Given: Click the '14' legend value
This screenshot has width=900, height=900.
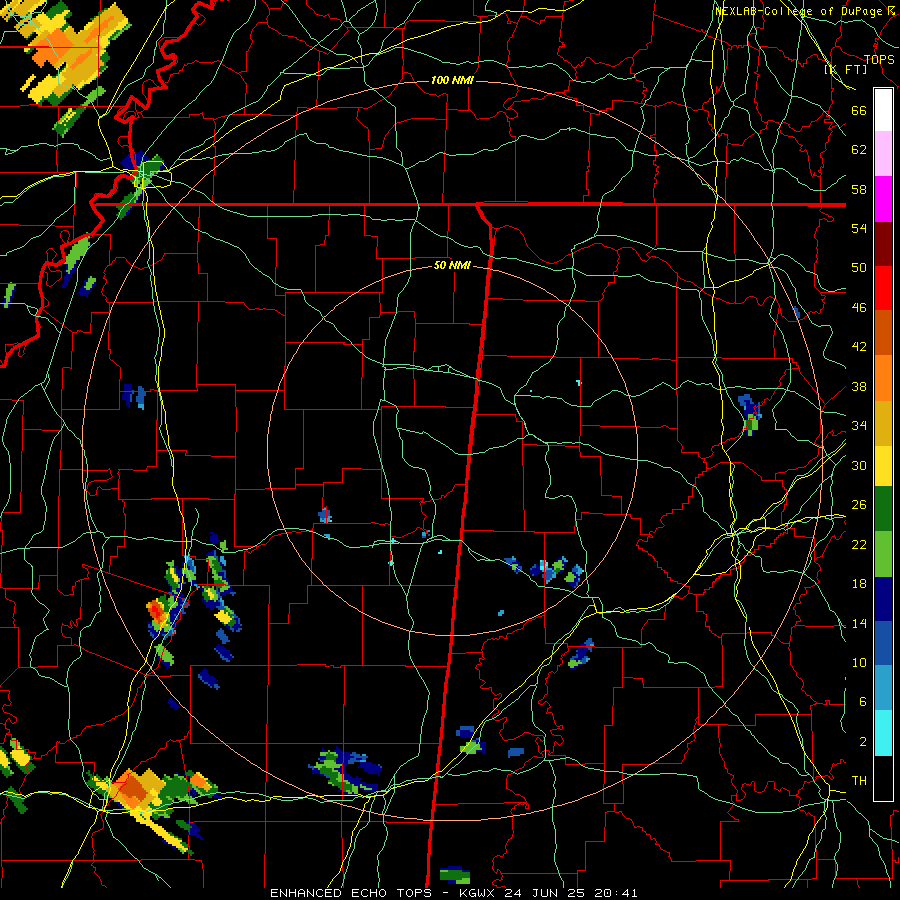Looking at the screenshot, I should click(859, 623).
